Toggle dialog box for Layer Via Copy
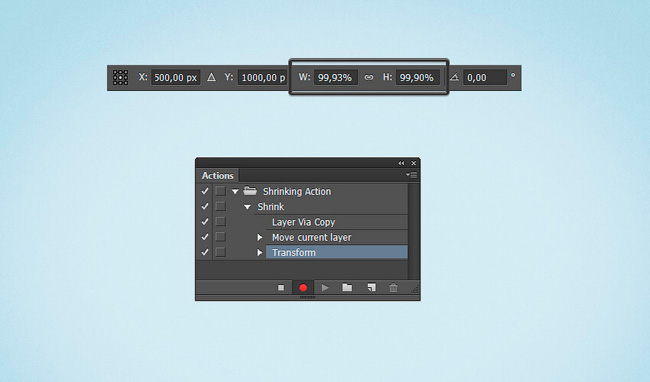650x382 pixels. tap(221, 222)
